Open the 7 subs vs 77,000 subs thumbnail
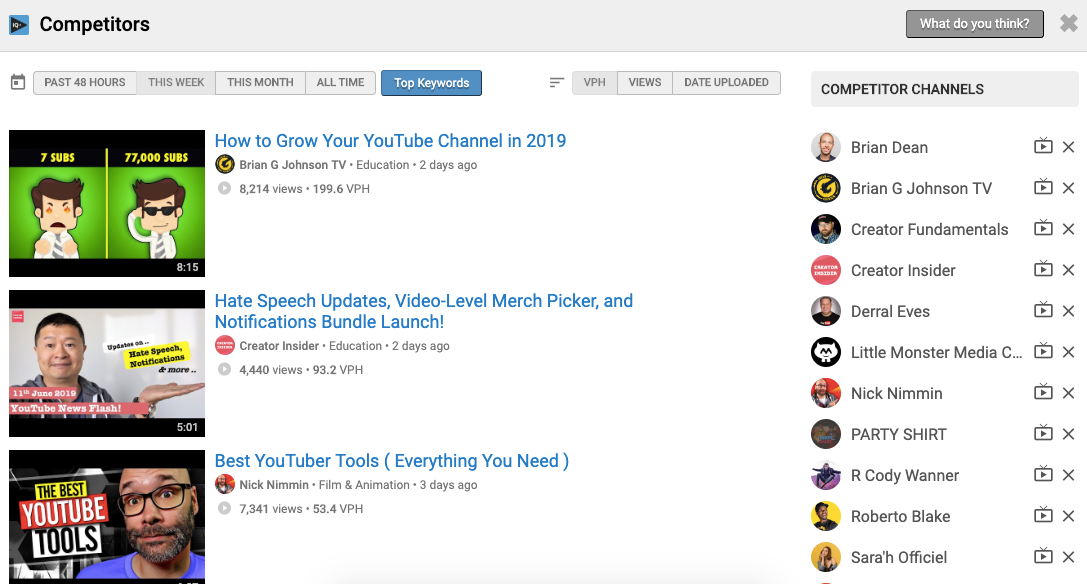 click(107, 203)
